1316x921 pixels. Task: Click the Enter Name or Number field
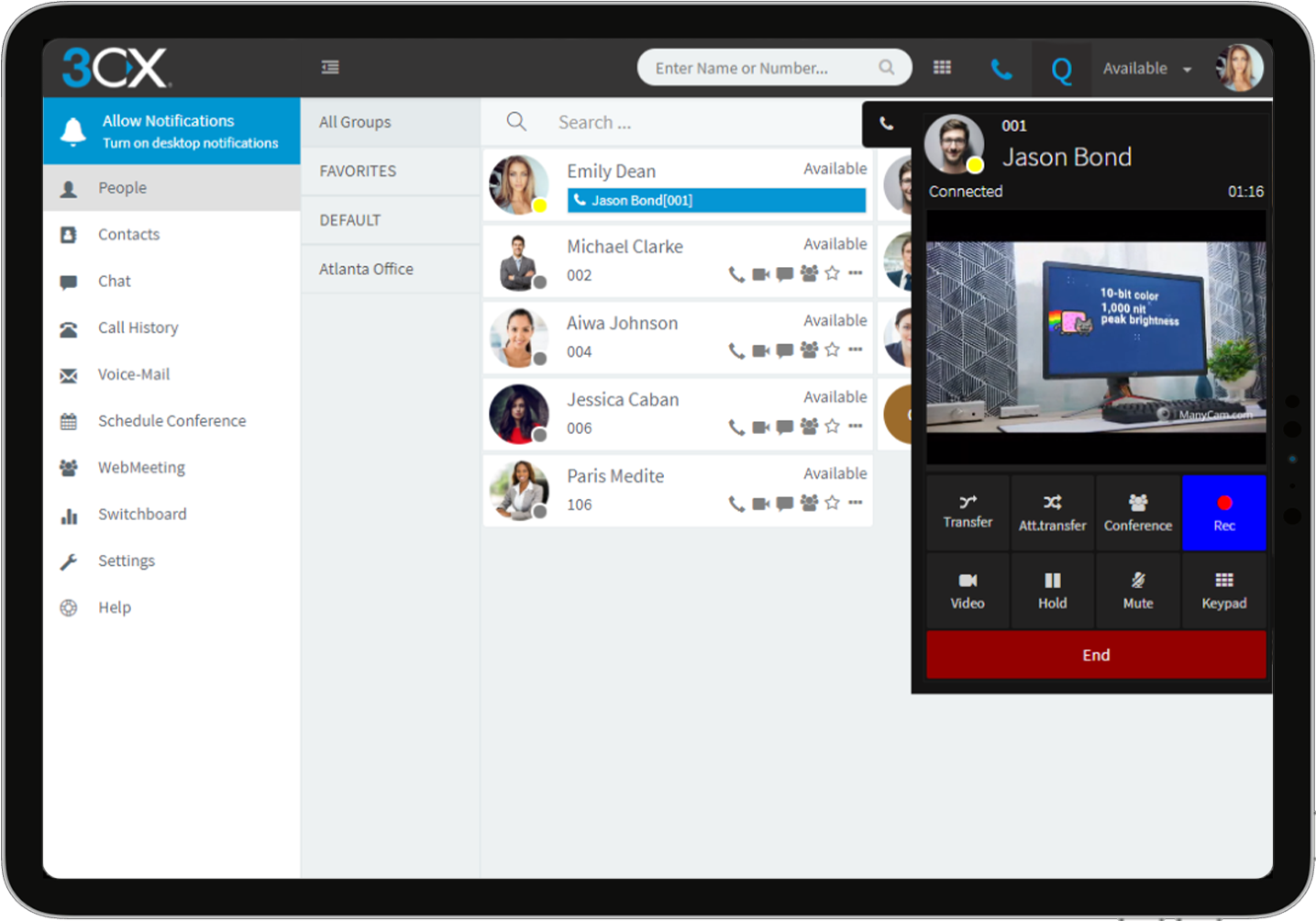761,68
